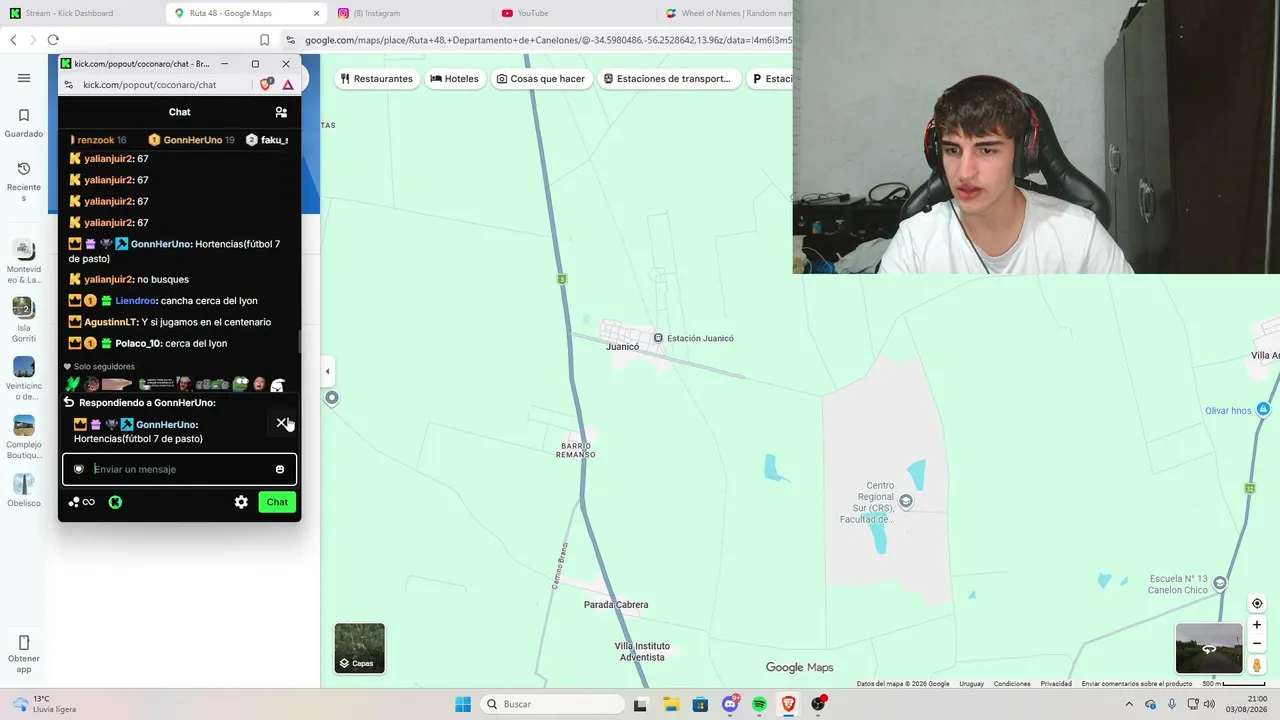Viewport: 1280px width, 720px height.
Task: Click the Parada Cabrera label
Action: [616, 605]
